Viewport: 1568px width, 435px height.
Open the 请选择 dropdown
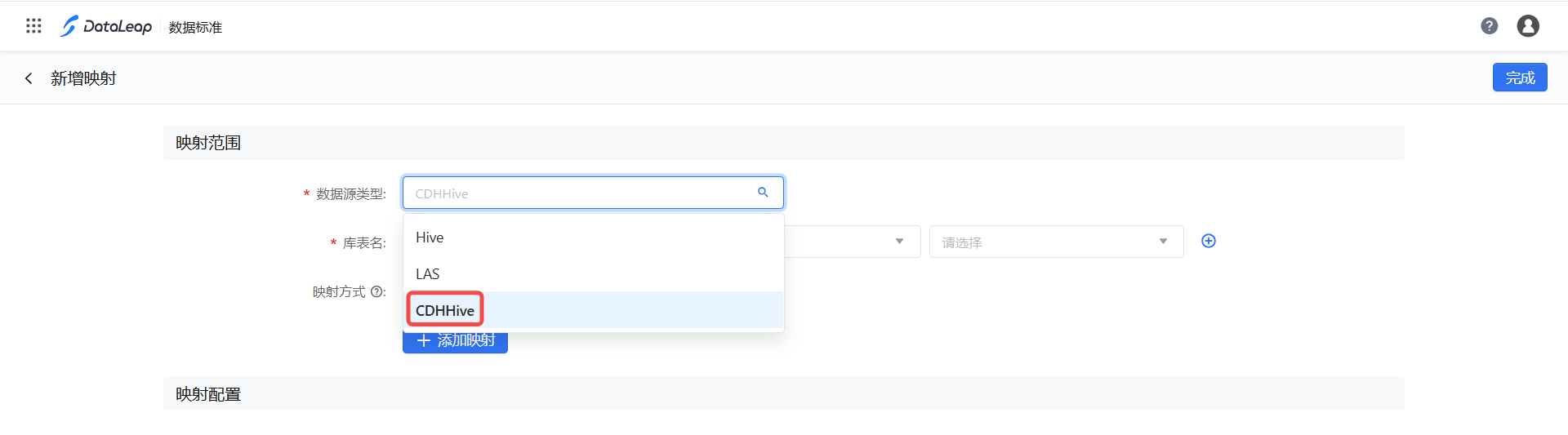[1055, 242]
